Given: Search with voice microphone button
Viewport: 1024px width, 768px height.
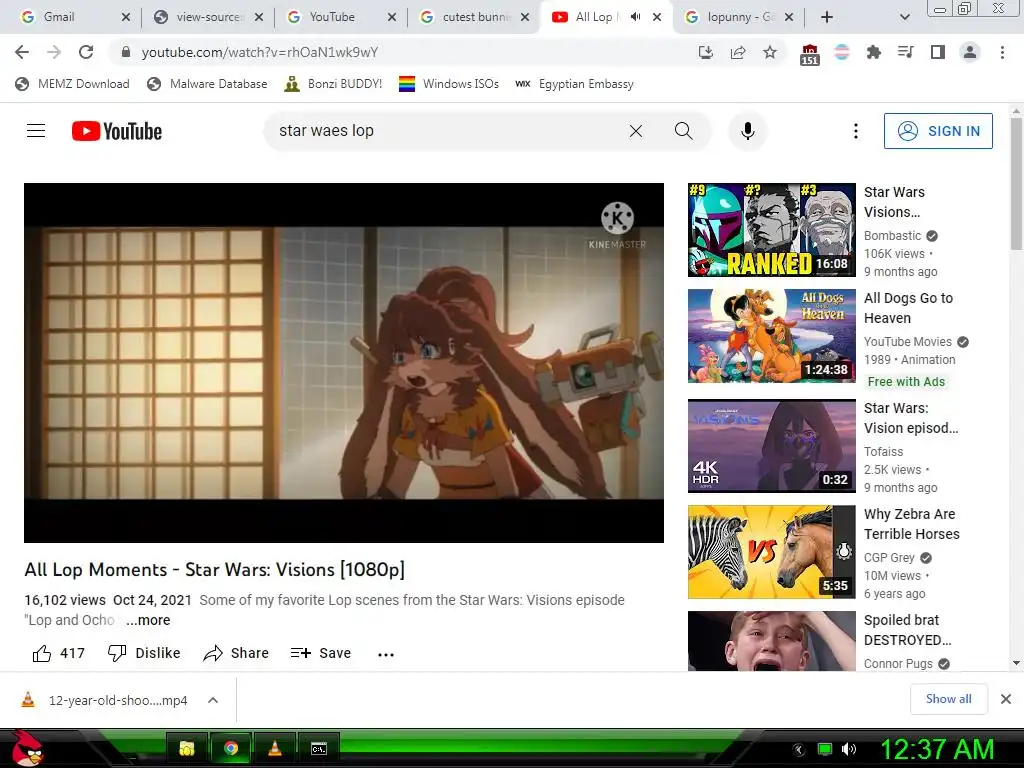Looking at the screenshot, I should 748,131.
